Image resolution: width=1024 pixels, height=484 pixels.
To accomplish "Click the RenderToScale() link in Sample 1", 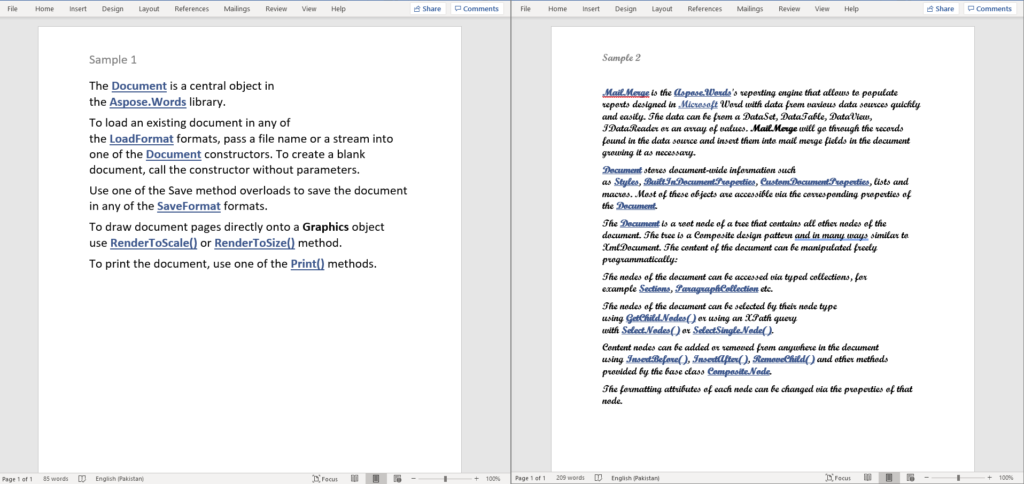I will tap(152, 243).
